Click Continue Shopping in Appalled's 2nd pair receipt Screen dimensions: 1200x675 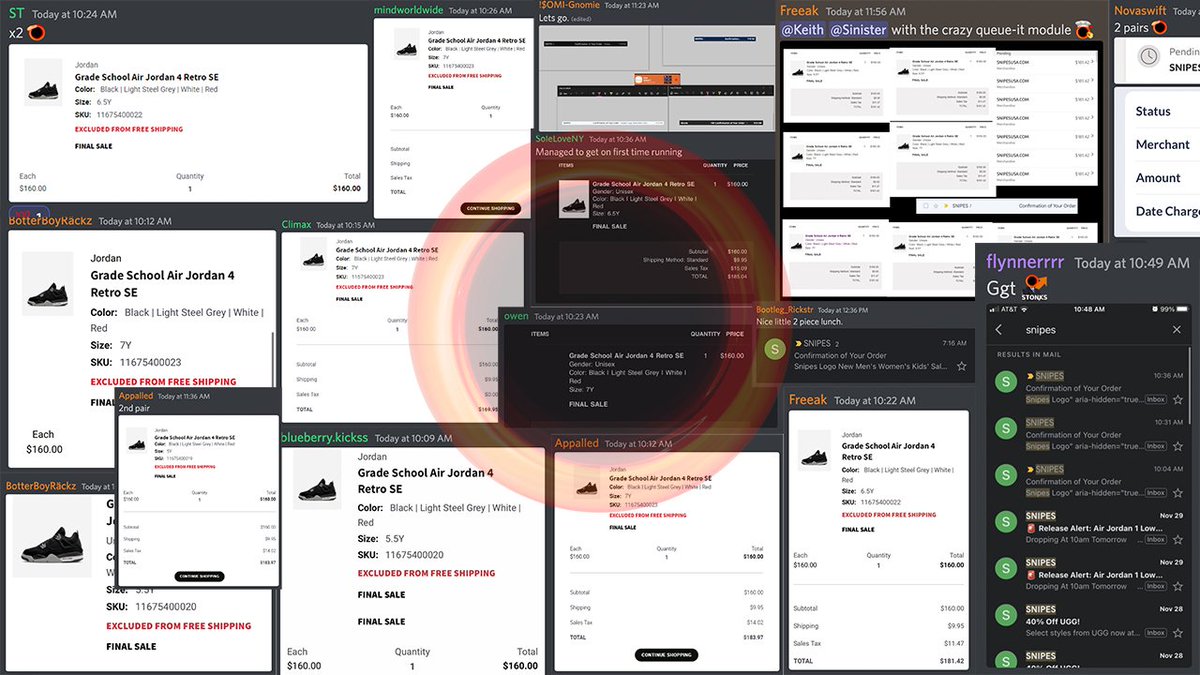200,577
